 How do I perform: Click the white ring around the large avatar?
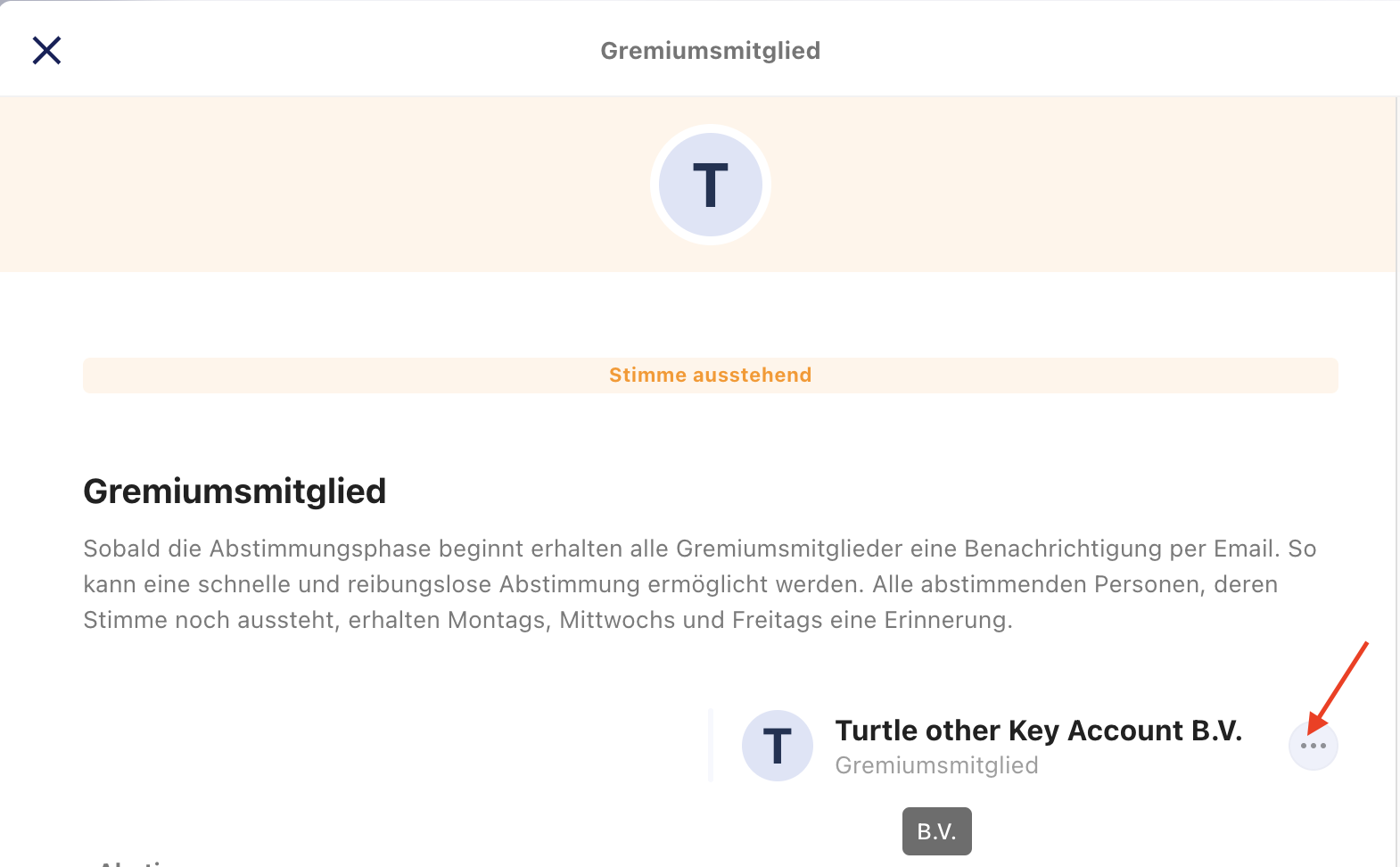click(711, 128)
